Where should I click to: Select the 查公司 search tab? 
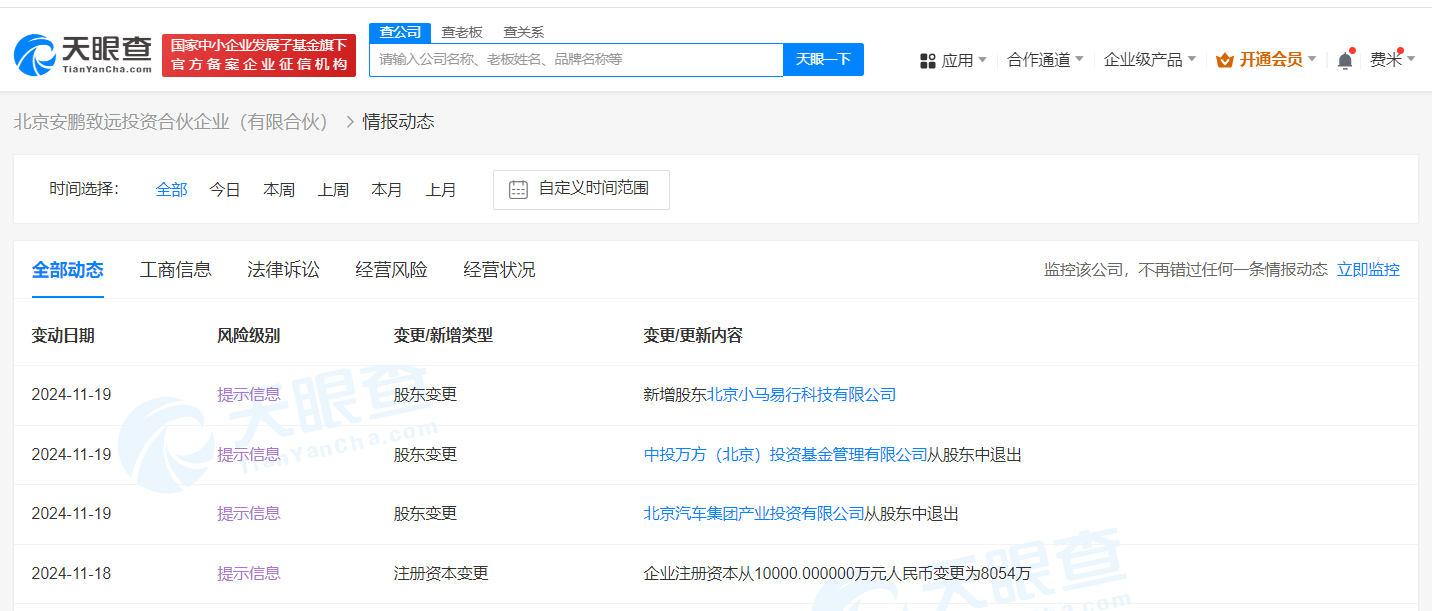tap(400, 33)
